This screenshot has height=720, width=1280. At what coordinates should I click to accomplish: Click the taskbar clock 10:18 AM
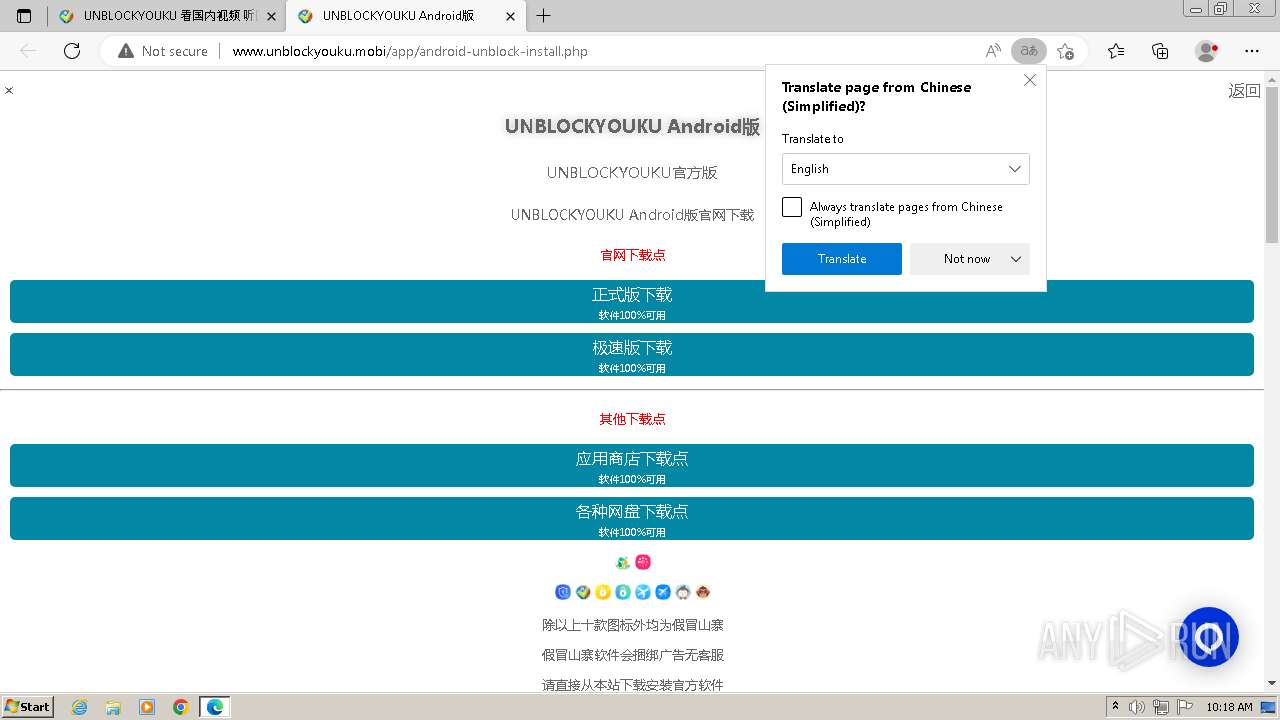click(1229, 707)
